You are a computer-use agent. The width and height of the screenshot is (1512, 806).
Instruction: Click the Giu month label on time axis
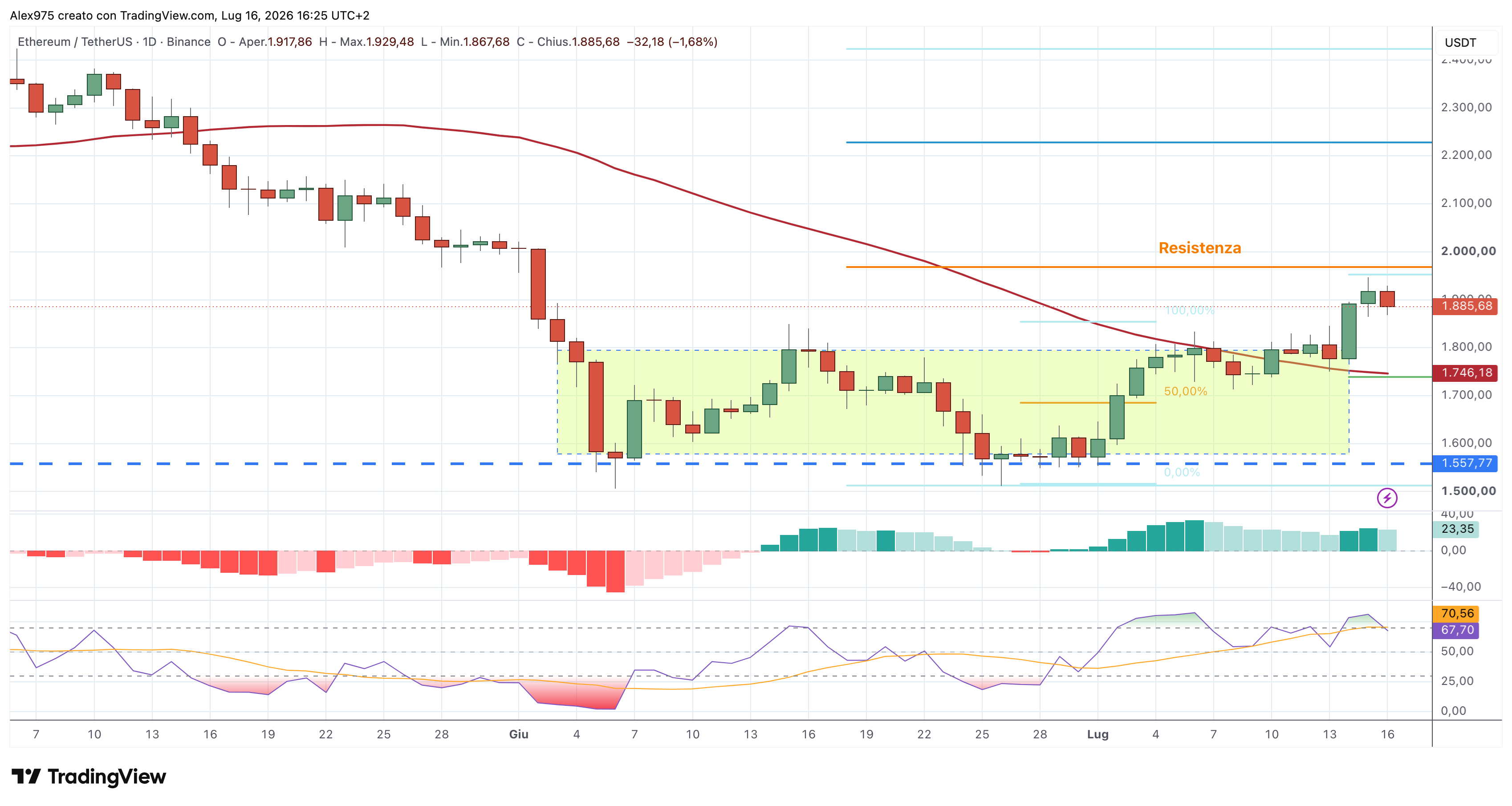(519, 734)
